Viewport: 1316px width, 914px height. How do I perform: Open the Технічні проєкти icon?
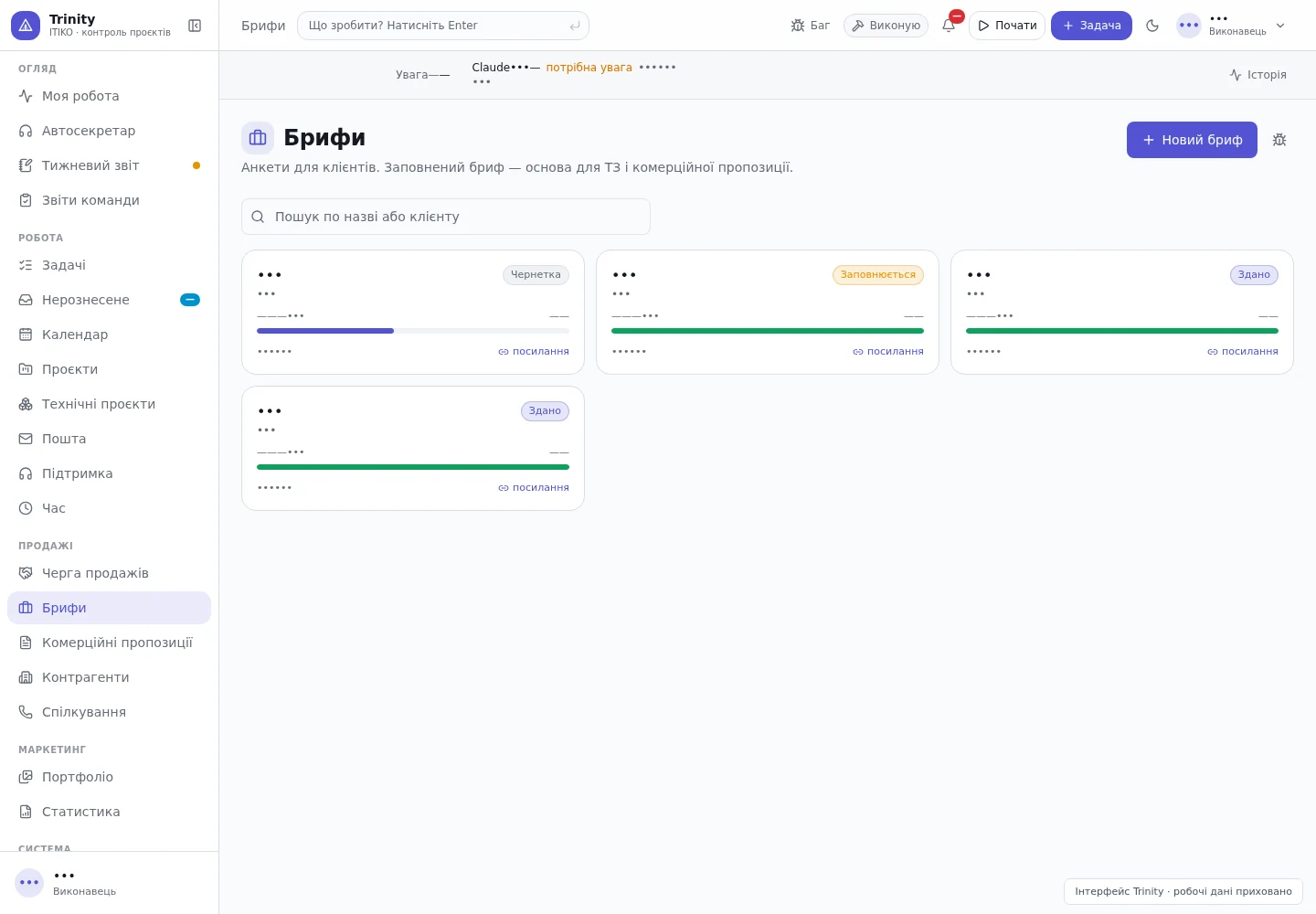26,404
